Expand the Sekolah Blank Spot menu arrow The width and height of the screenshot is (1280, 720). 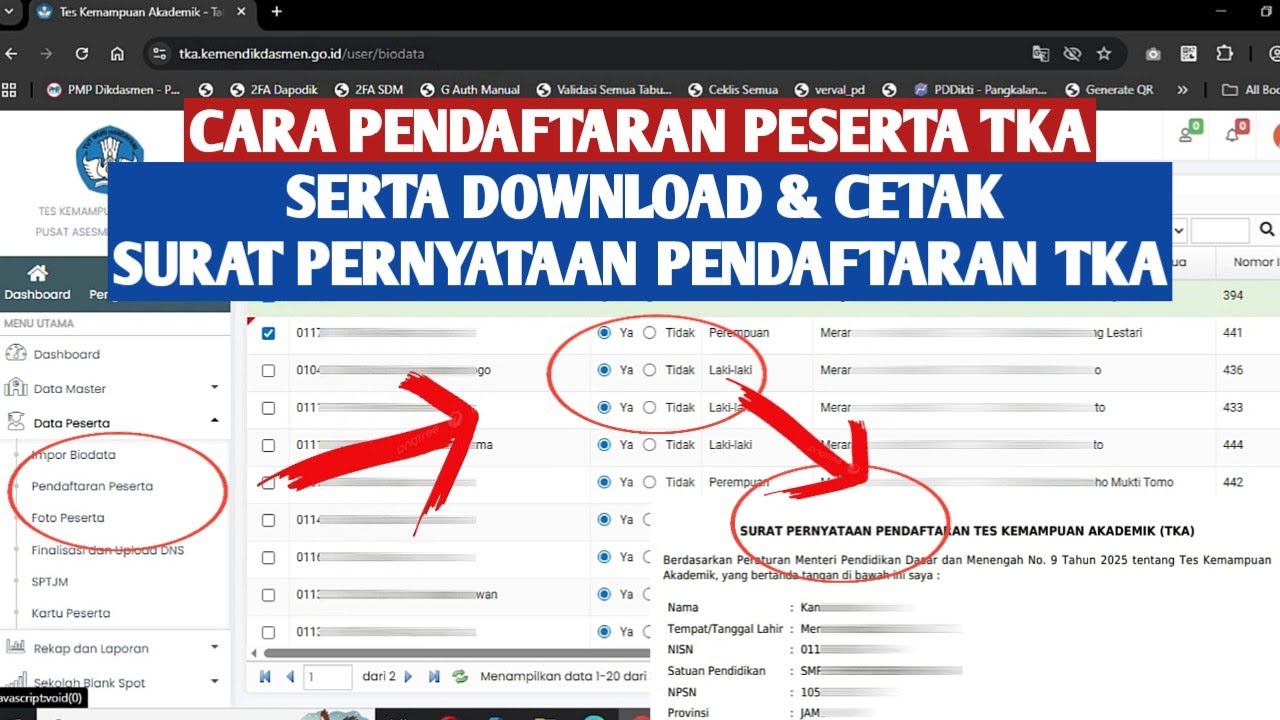tap(214, 682)
